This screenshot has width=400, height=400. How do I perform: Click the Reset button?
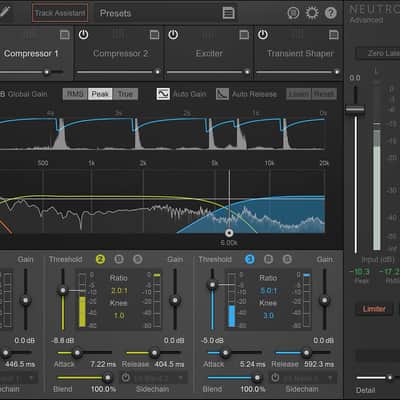pos(324,94)
